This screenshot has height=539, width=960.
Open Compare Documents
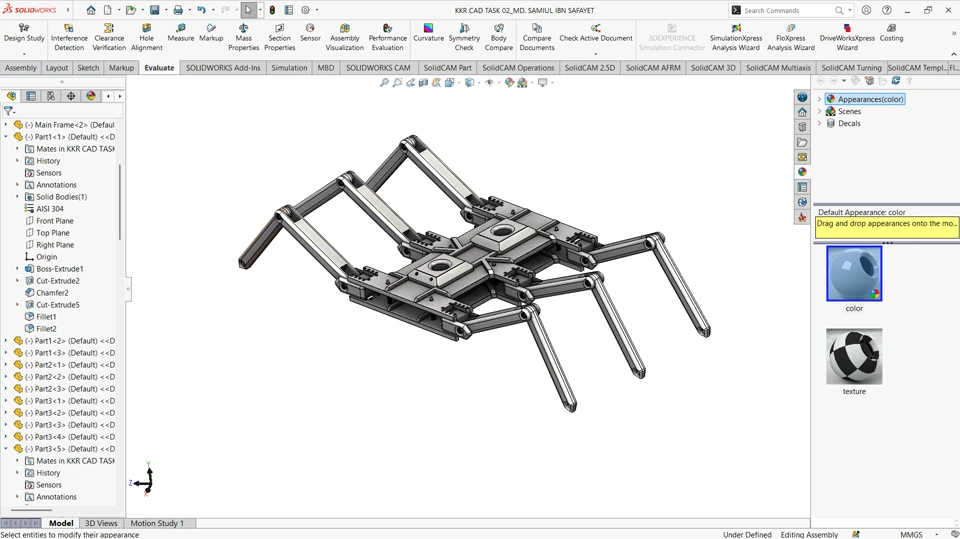[537, 37]
